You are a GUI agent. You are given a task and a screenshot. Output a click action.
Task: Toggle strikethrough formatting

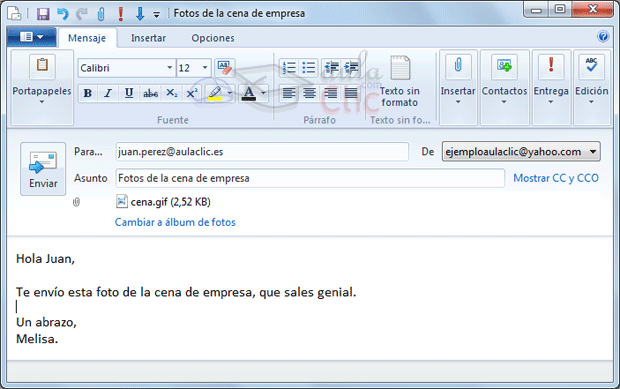[x=150, y=93]
